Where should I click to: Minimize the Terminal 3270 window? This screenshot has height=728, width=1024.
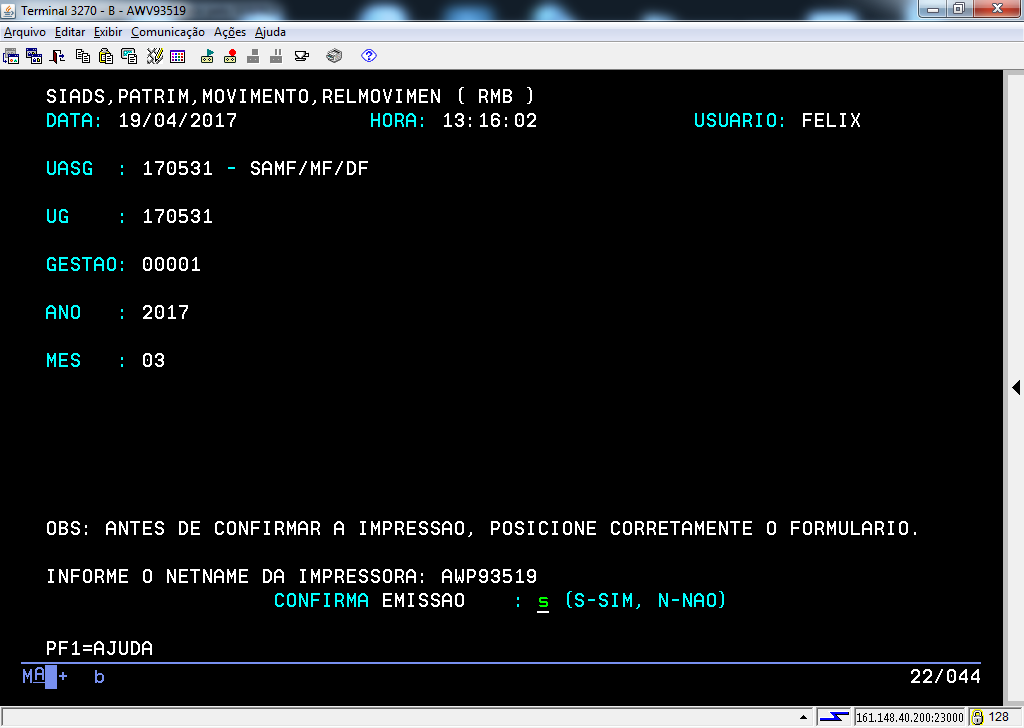[x=933, y=9]
